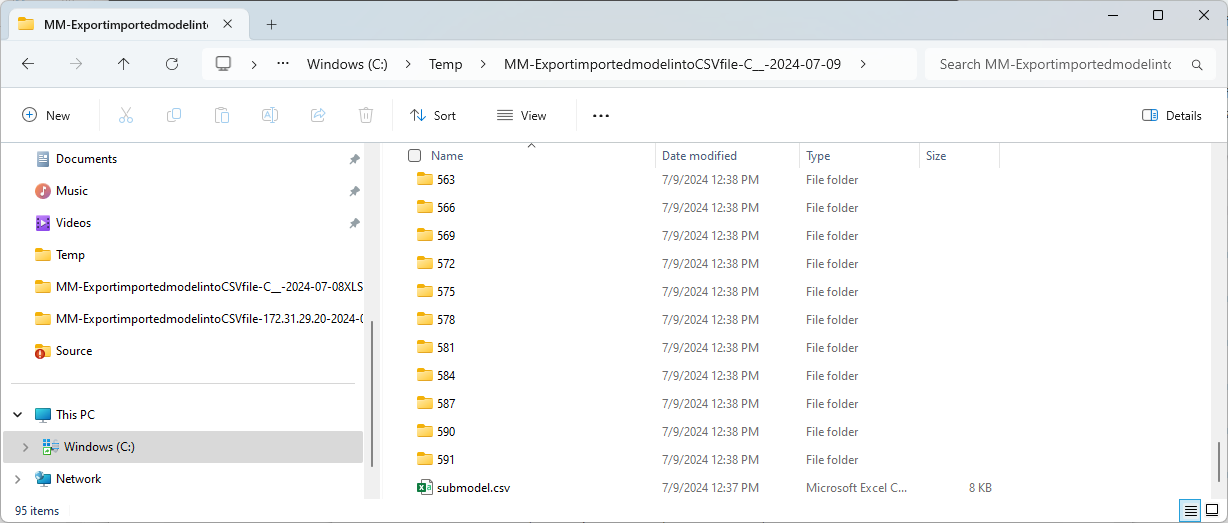Collapse the This PC tree node
1228x523 pixels.
pos(18,415)
